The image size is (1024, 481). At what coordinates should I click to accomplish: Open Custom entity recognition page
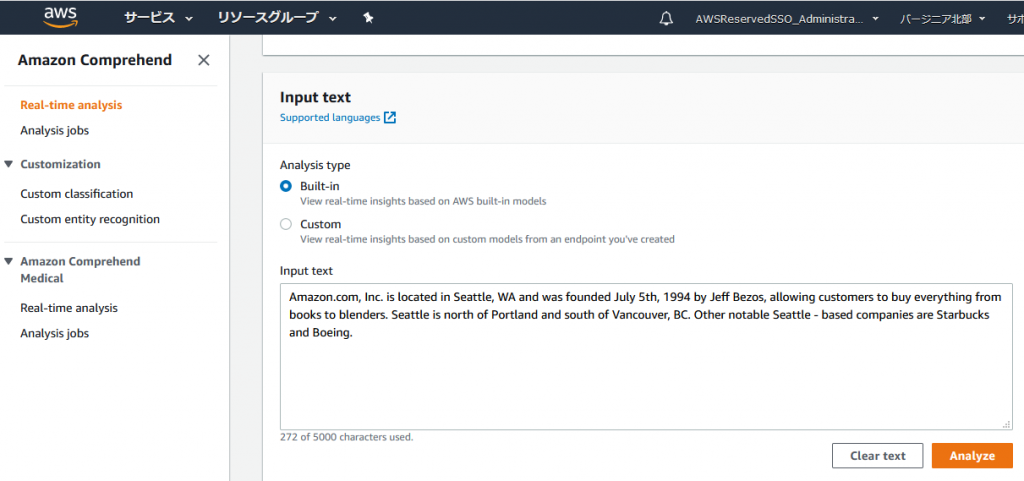(90, 219)
